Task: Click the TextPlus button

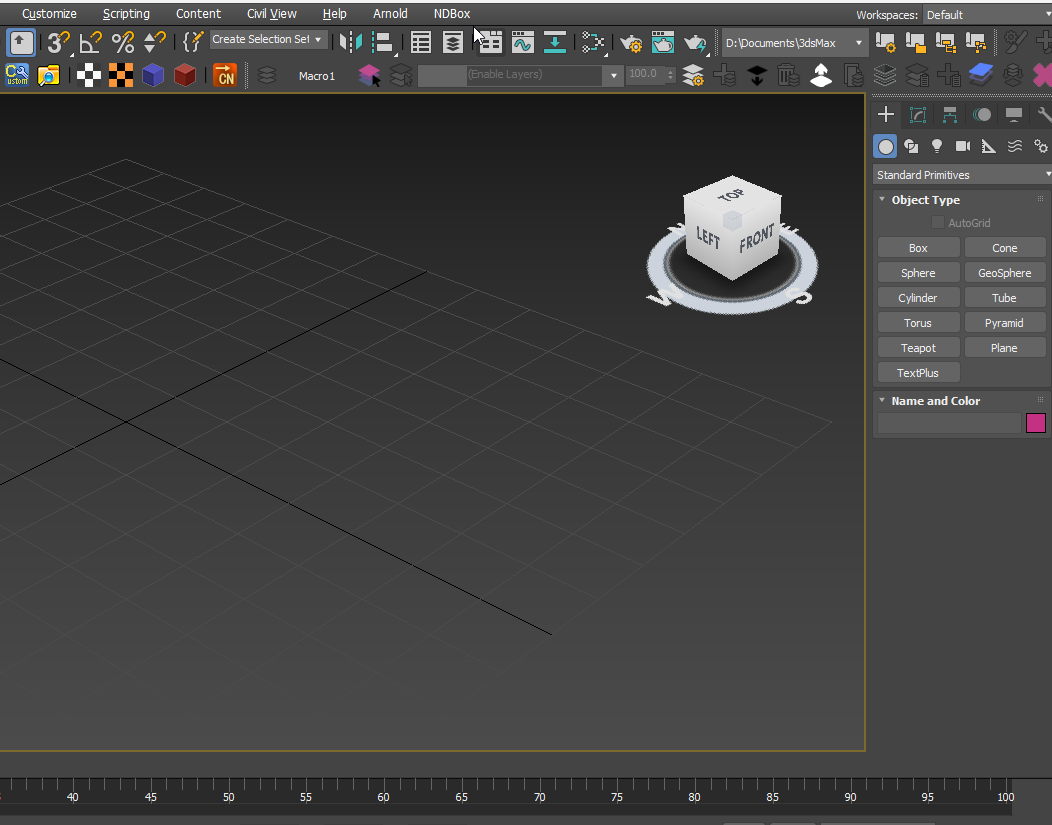Action: click(x=918, y=373)
